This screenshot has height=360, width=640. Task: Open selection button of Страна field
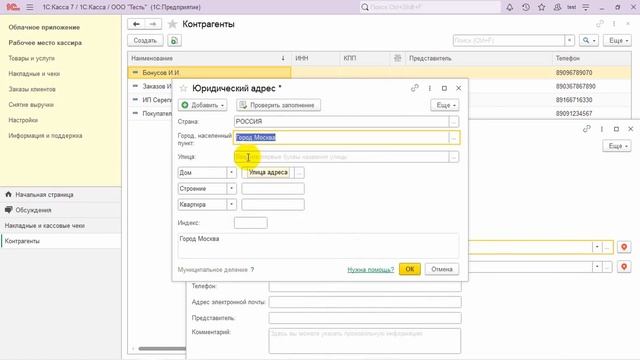[453, 122]
